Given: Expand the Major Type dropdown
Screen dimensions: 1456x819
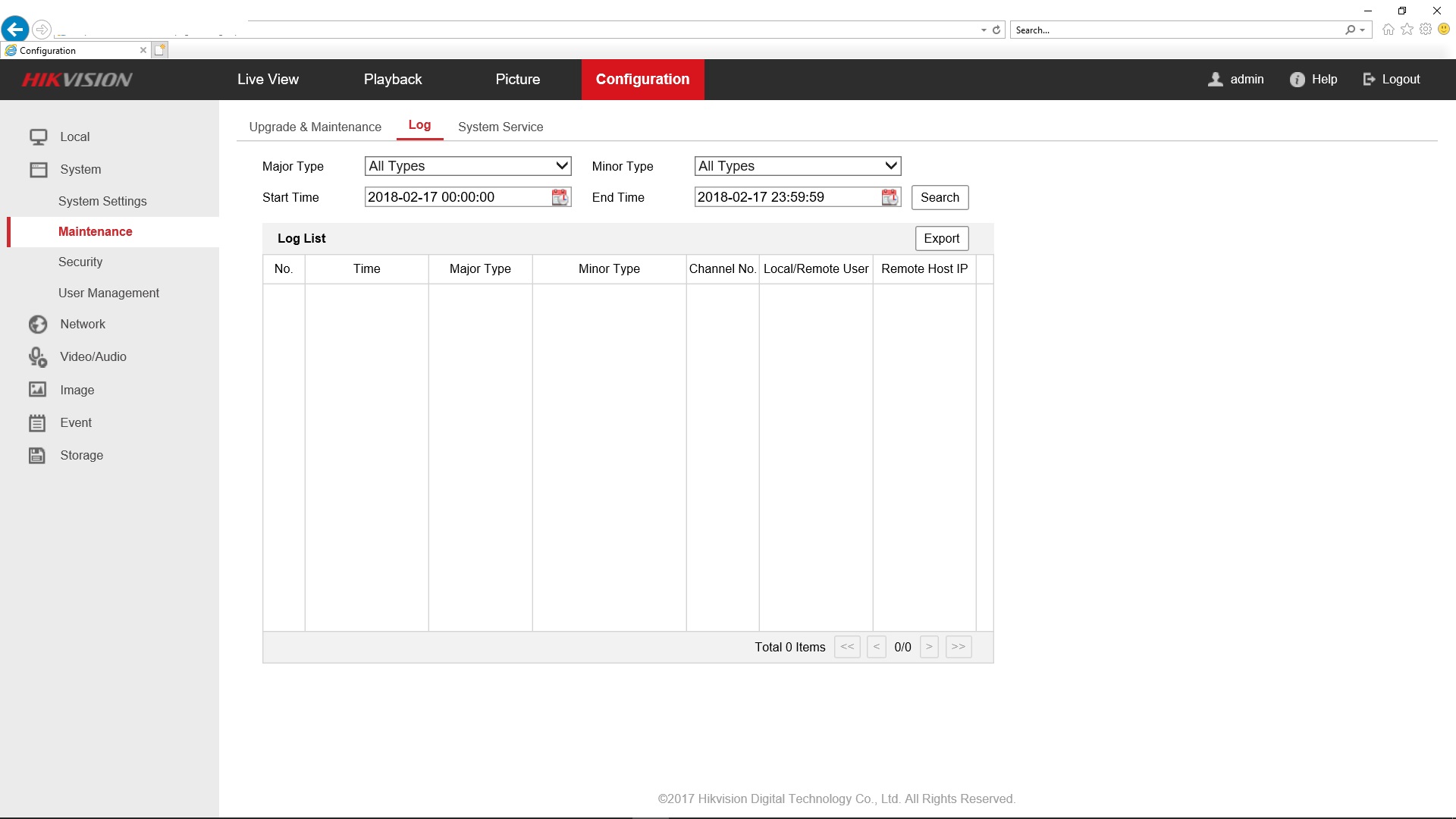Looking at the screenshot, I should point(468,166).
